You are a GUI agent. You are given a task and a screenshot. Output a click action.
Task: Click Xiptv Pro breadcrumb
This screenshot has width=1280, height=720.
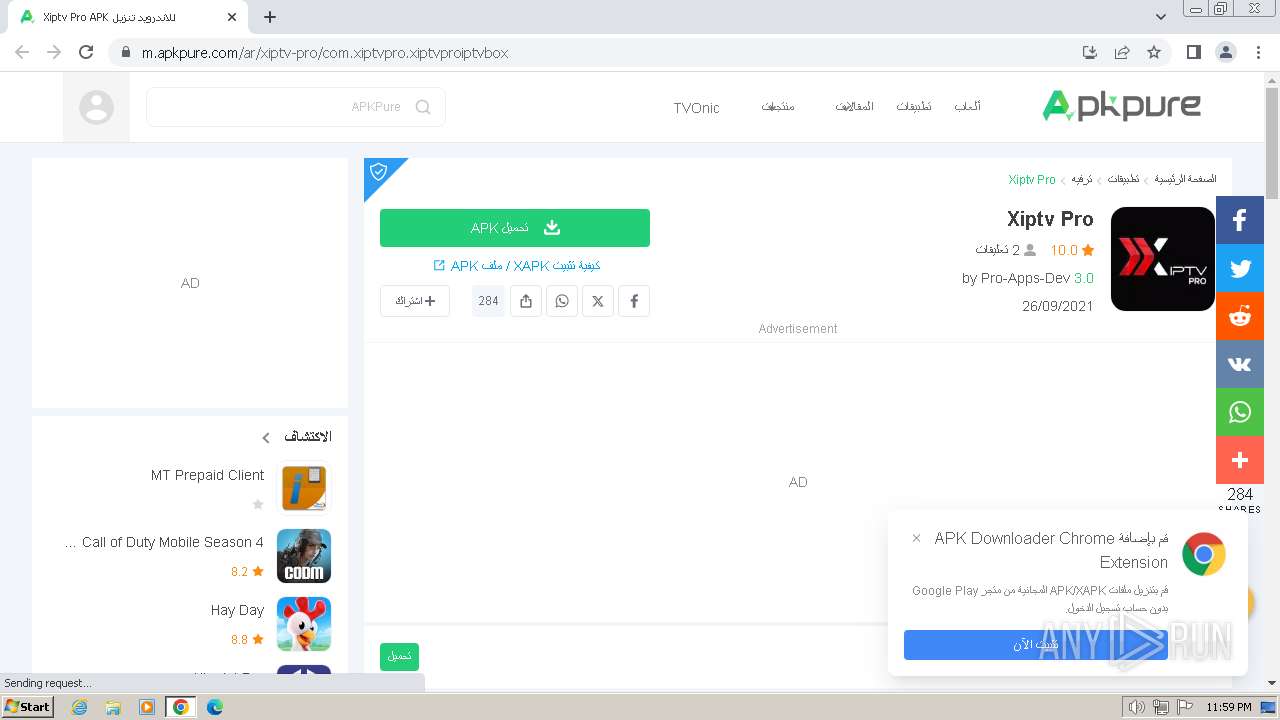point(1032,180)
